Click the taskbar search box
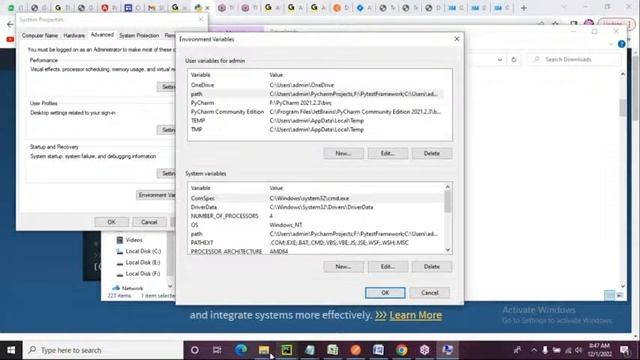The width and height of the screenshot is (640, 360). (102, 350)
